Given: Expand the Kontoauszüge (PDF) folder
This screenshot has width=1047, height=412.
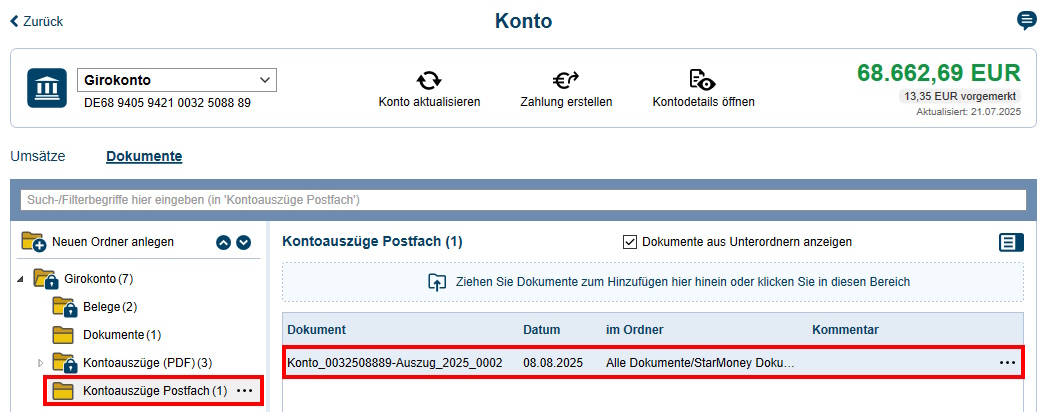Looking at the screenshot, I should 41,362.
